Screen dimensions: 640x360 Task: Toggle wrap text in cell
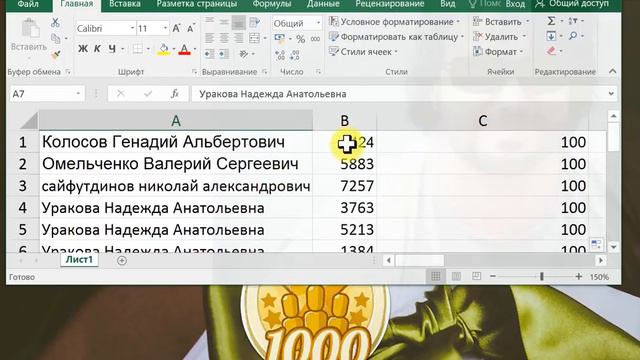pyautogui.click(x=254, y=22)
